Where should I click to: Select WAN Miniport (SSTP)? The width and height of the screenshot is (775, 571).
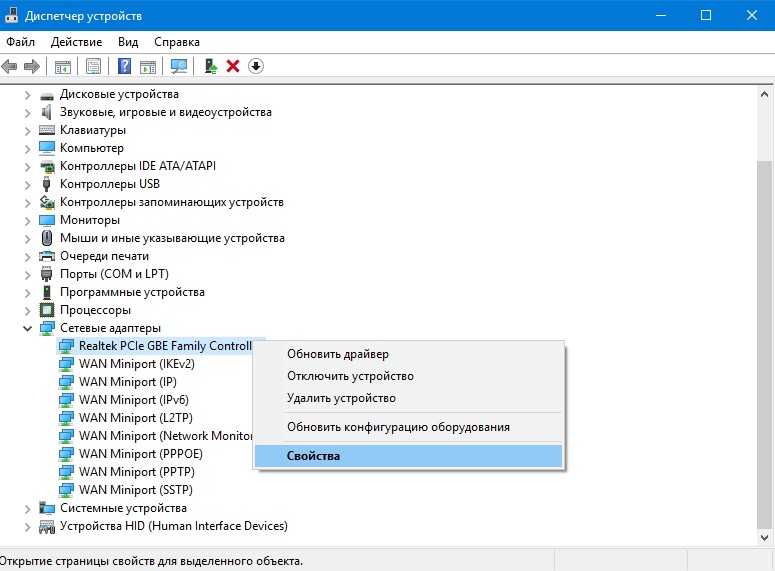point(136,490)
